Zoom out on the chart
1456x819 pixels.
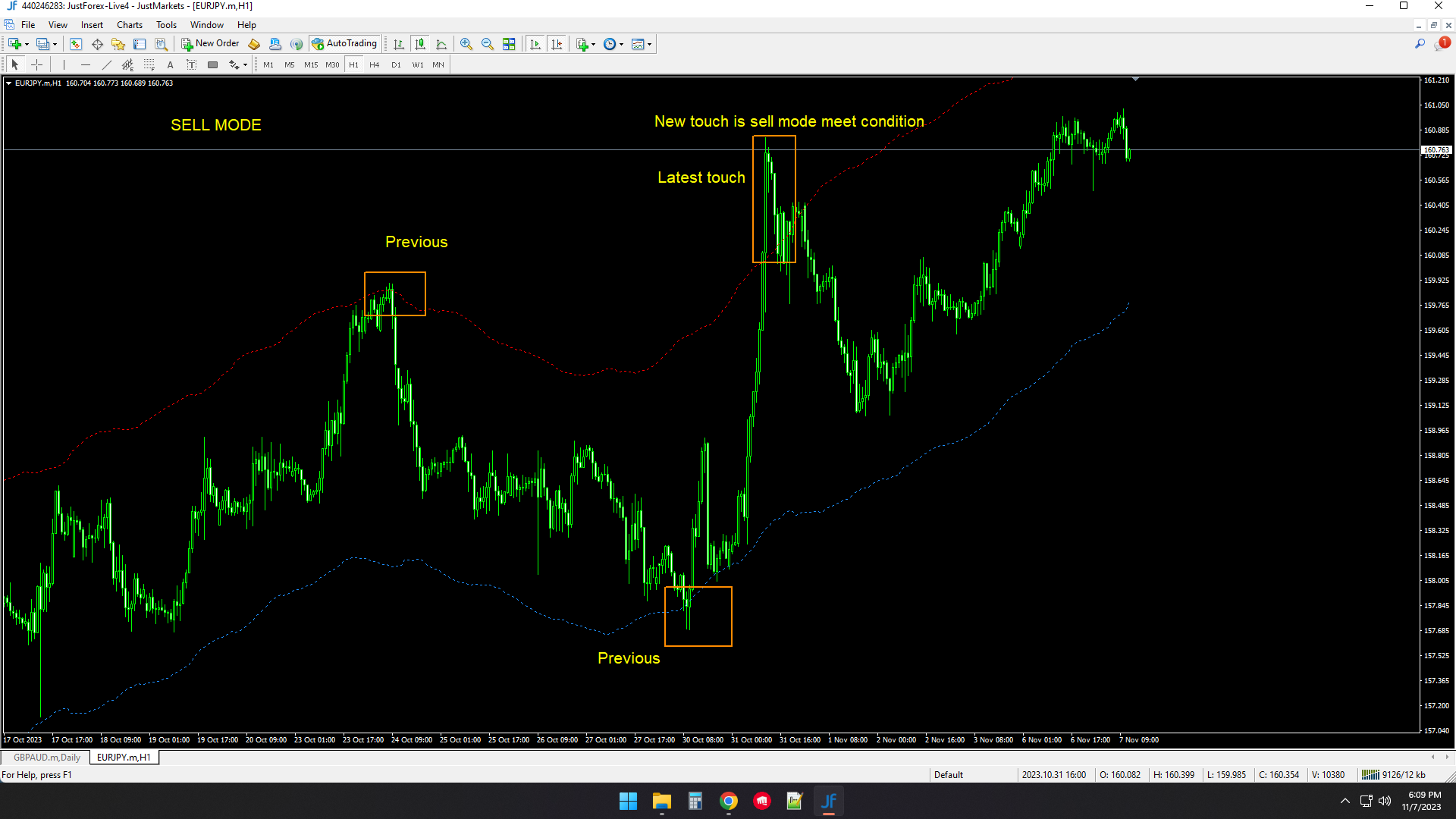pos(488,44)
